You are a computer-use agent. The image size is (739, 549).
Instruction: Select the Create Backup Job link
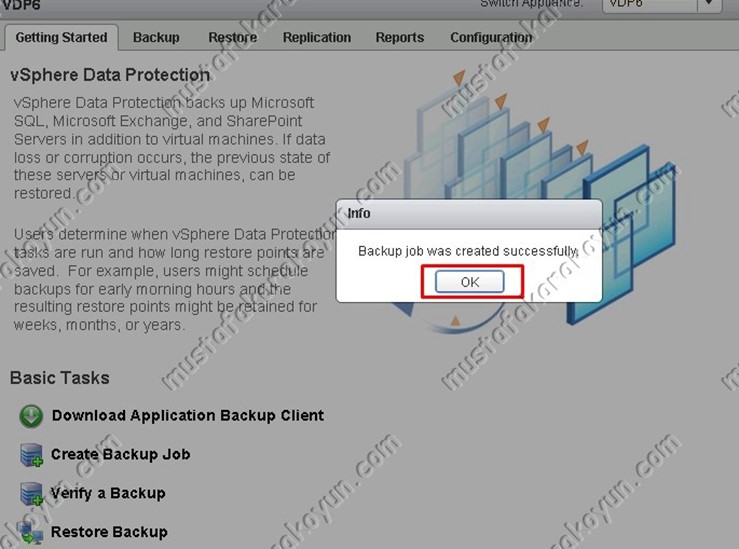(121, 454)
